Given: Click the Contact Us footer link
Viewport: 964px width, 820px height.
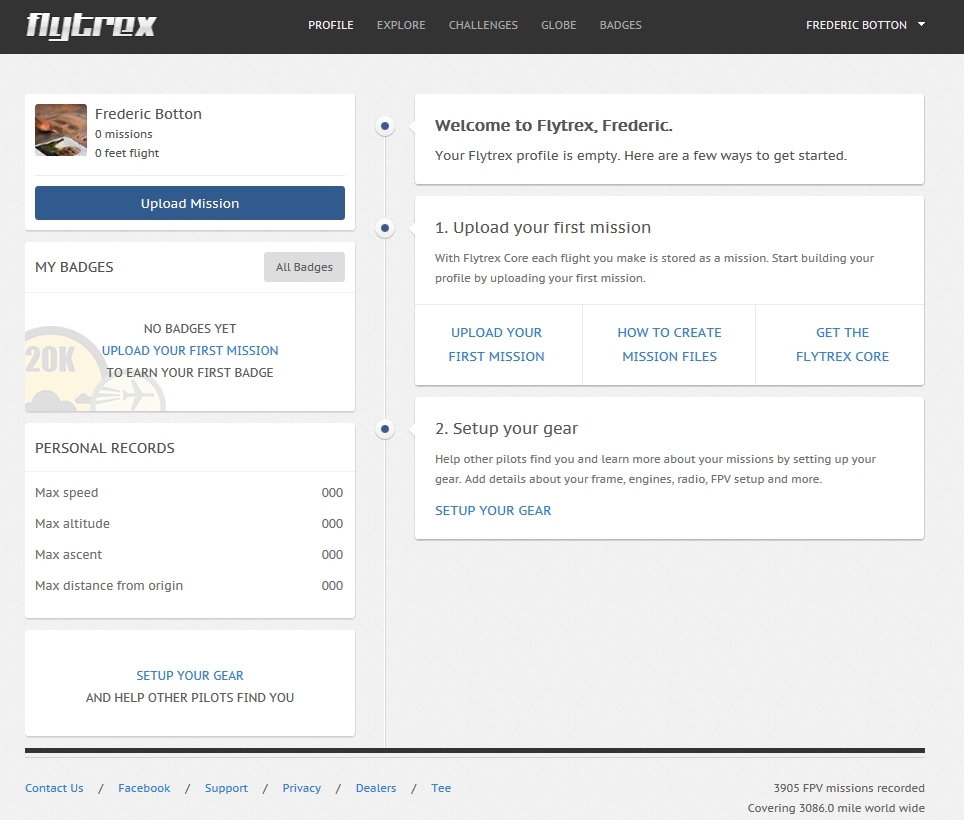Looking at the screenshot, I should click(x=54, y=788).
